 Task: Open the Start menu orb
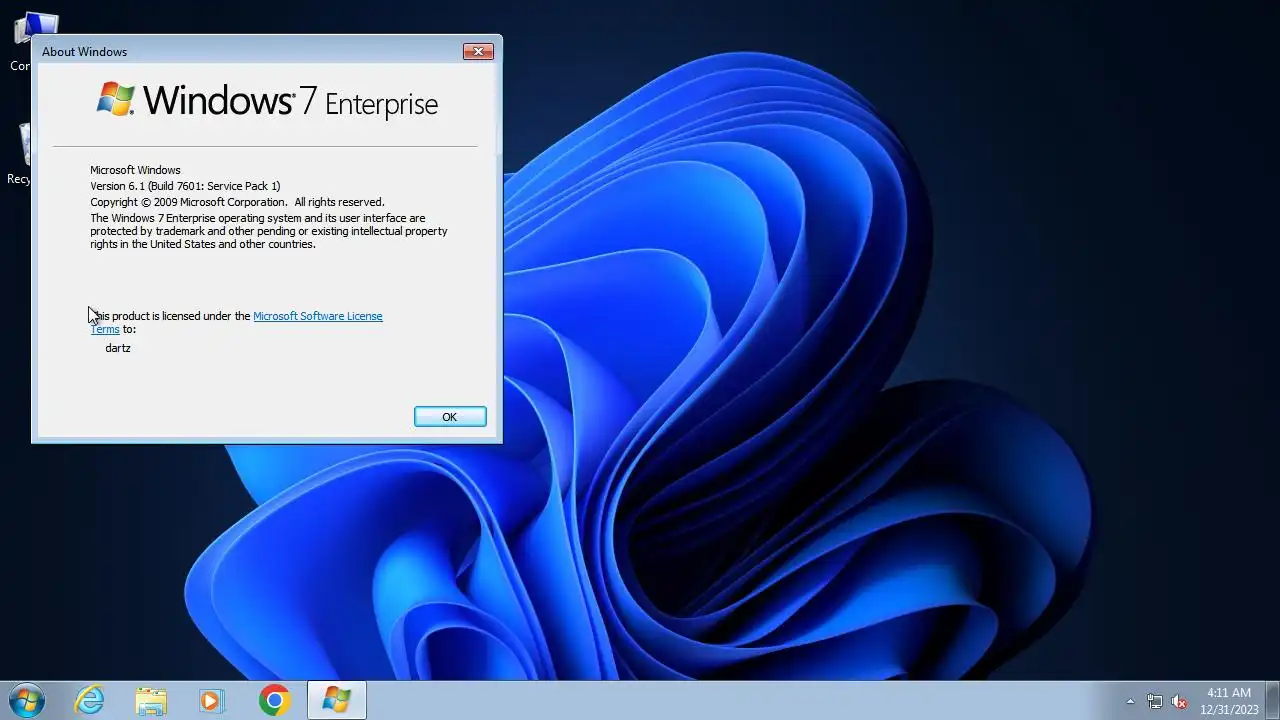[x=26, y=700]
